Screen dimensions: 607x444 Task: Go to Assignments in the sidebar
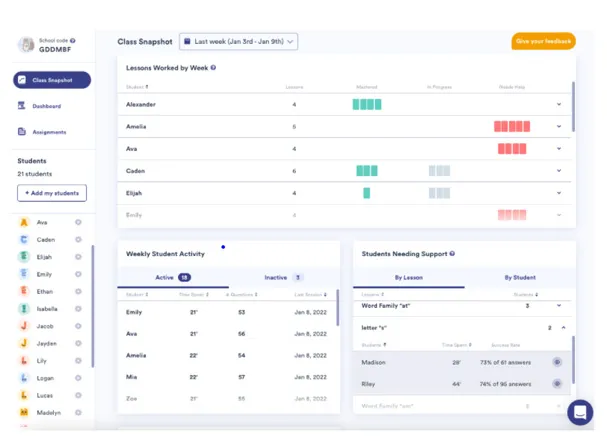[48, 132]
